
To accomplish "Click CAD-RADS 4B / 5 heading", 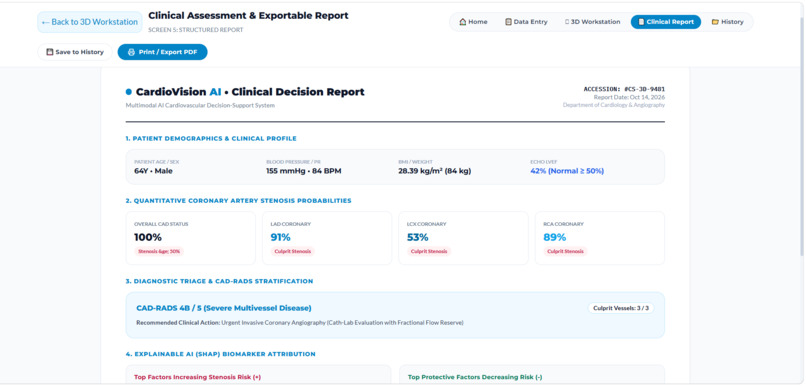I will (224, 308).
